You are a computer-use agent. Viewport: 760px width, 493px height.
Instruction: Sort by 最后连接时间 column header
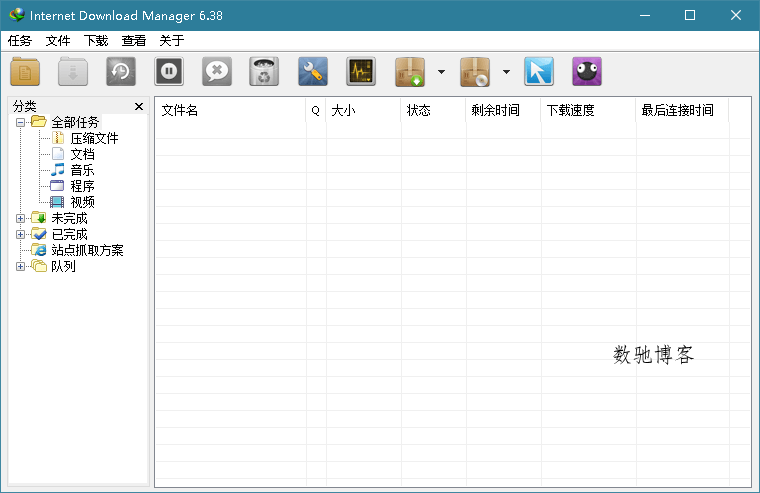tap(682, 111)
